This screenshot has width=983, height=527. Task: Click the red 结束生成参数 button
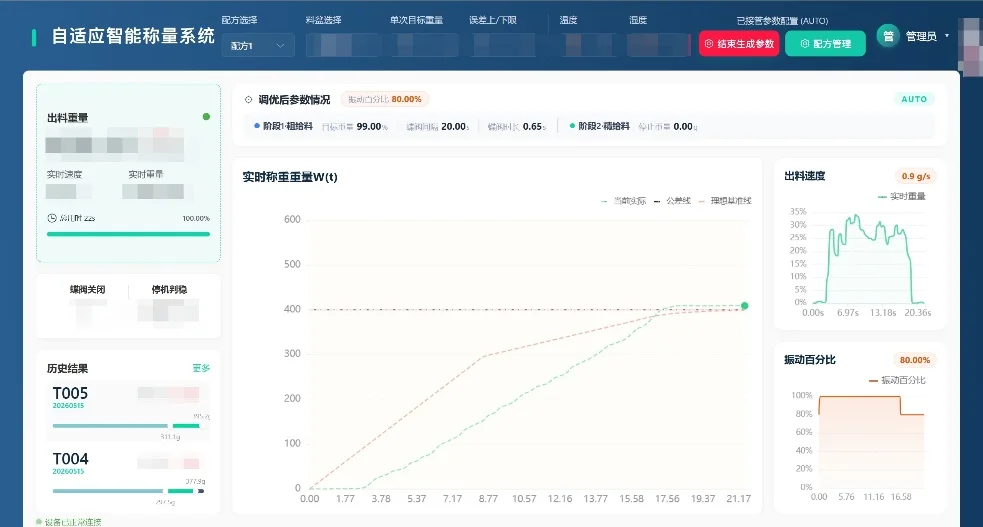pyautogui.click(x=739, y=44)
